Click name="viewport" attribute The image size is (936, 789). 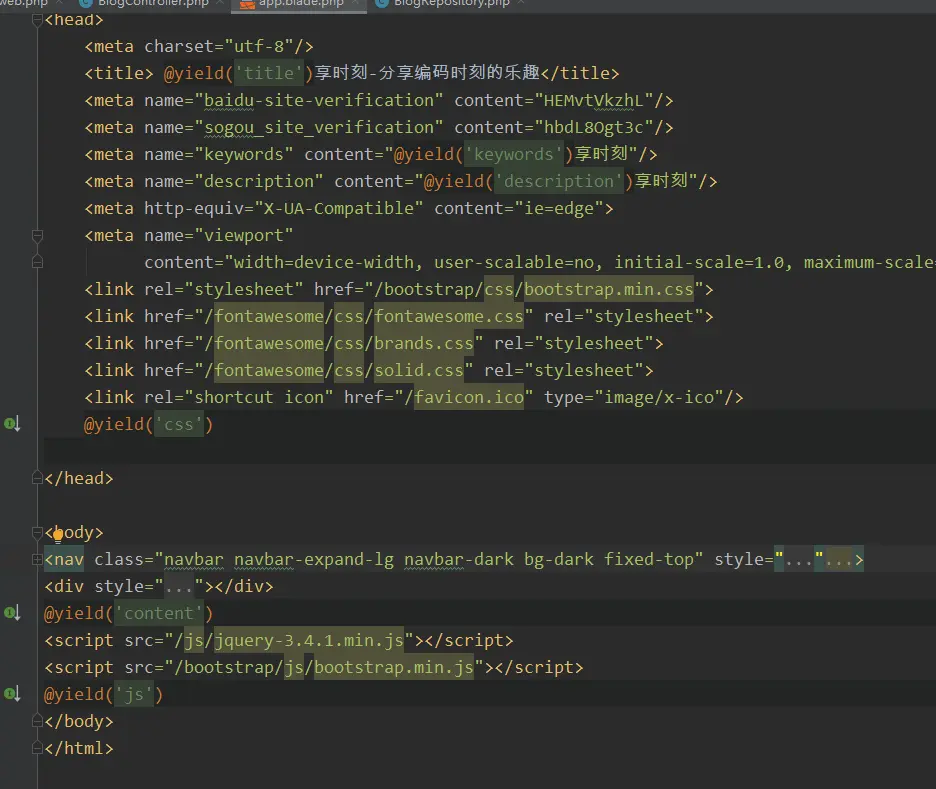218,235
